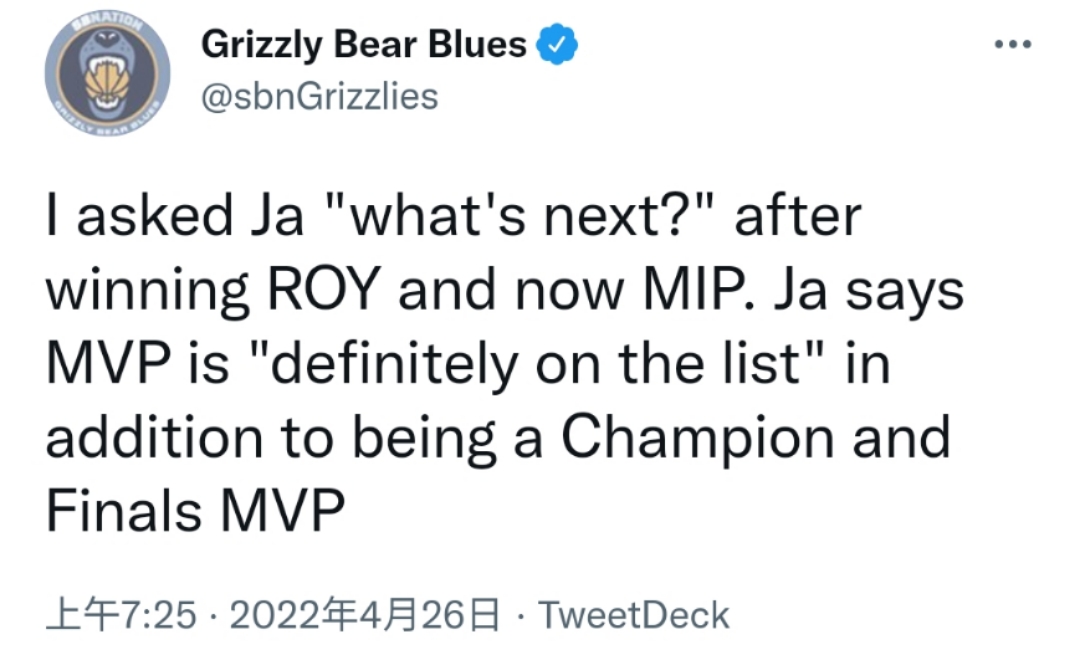Select the quote "definitely on the list"
Screen dimensions: 1080x662
coord(539,363)
